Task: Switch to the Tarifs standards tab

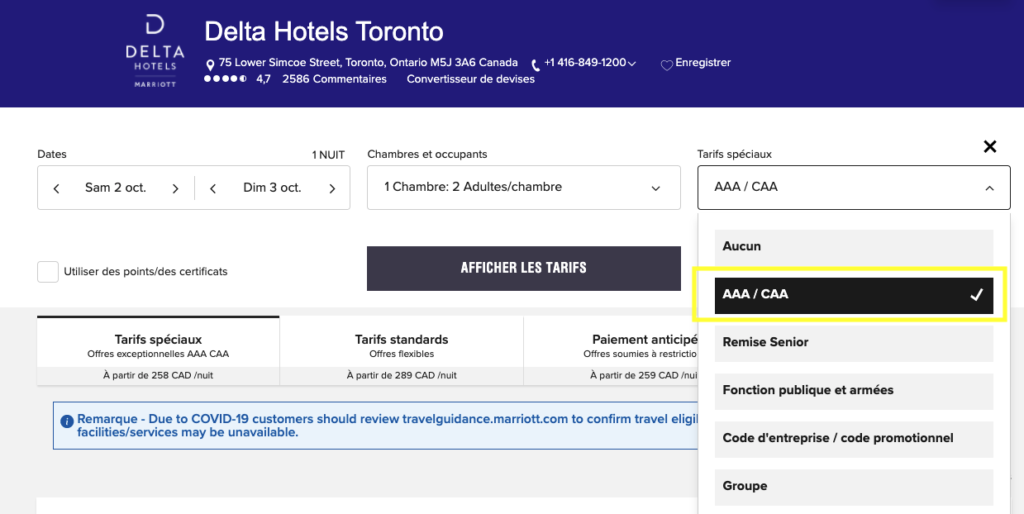Action: click(x=401, y=346)
